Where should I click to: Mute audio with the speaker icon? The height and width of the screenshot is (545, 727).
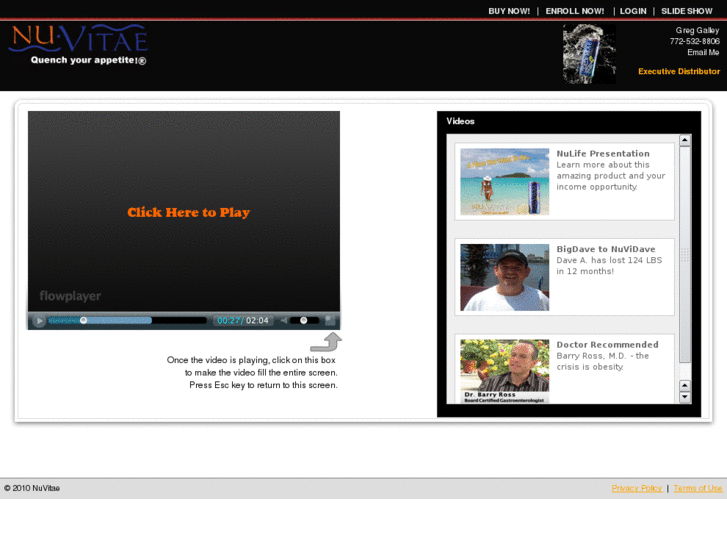click(x=284, y=321)
